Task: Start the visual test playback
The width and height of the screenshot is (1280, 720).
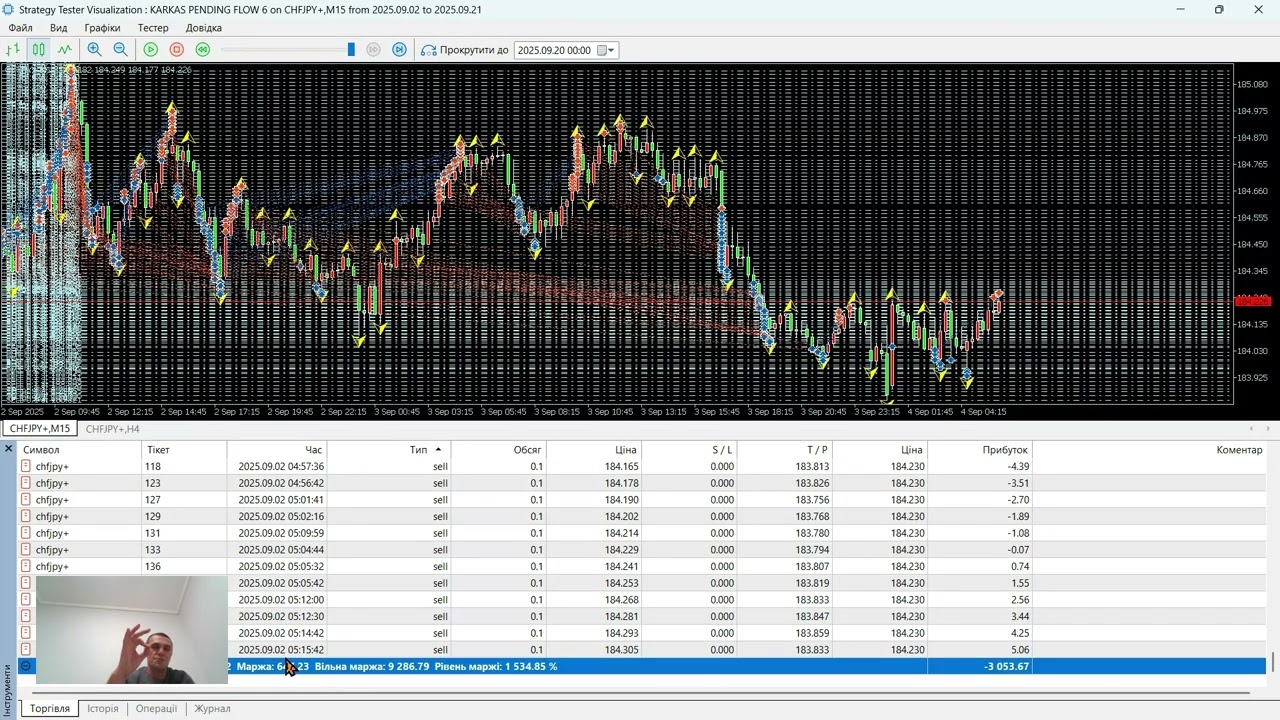Action: tap(151, 50)
